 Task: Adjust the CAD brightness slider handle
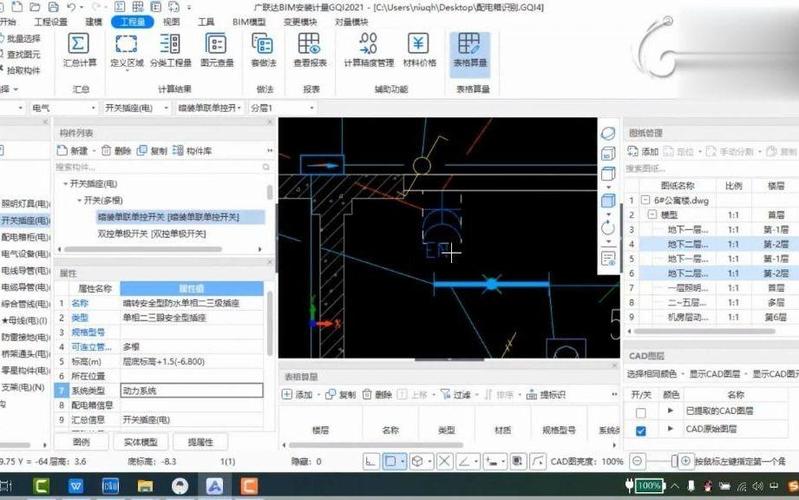(674, 461)
